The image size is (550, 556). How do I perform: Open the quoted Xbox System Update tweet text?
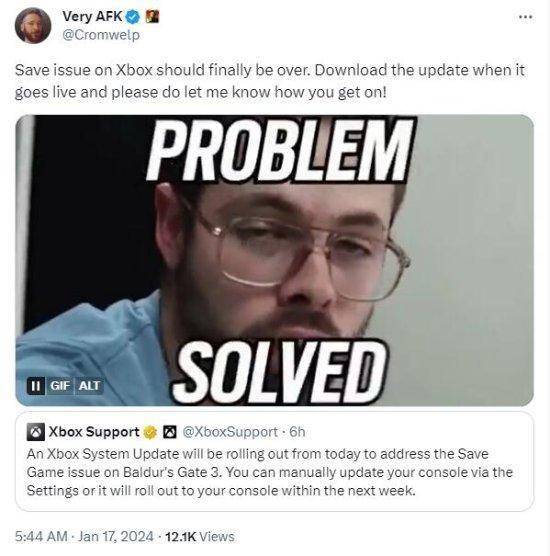270,472
